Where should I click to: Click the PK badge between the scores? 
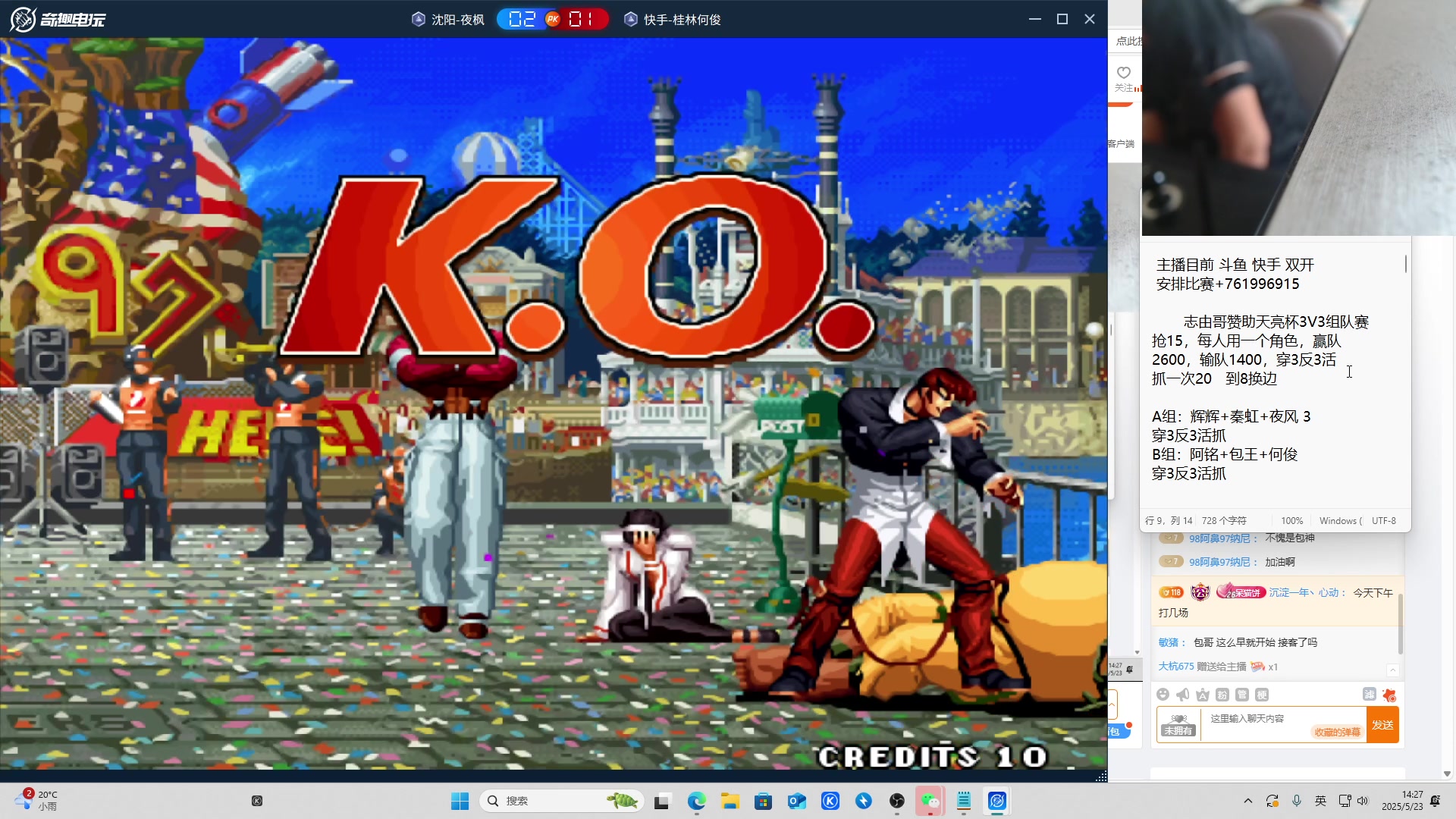coord(553,19)
